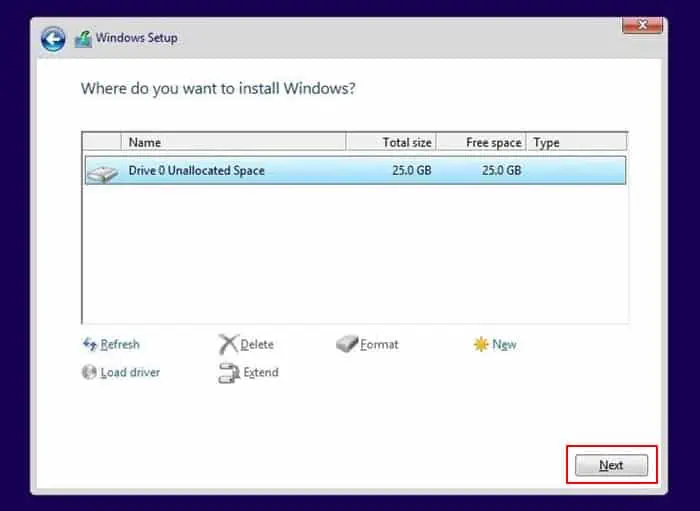
Task: Click the Delete X icon
Action: [228, 344]
